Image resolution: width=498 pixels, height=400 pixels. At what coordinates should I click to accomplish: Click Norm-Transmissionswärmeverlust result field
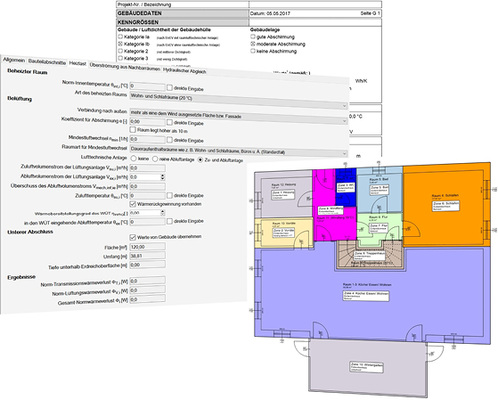coord(147,281)
